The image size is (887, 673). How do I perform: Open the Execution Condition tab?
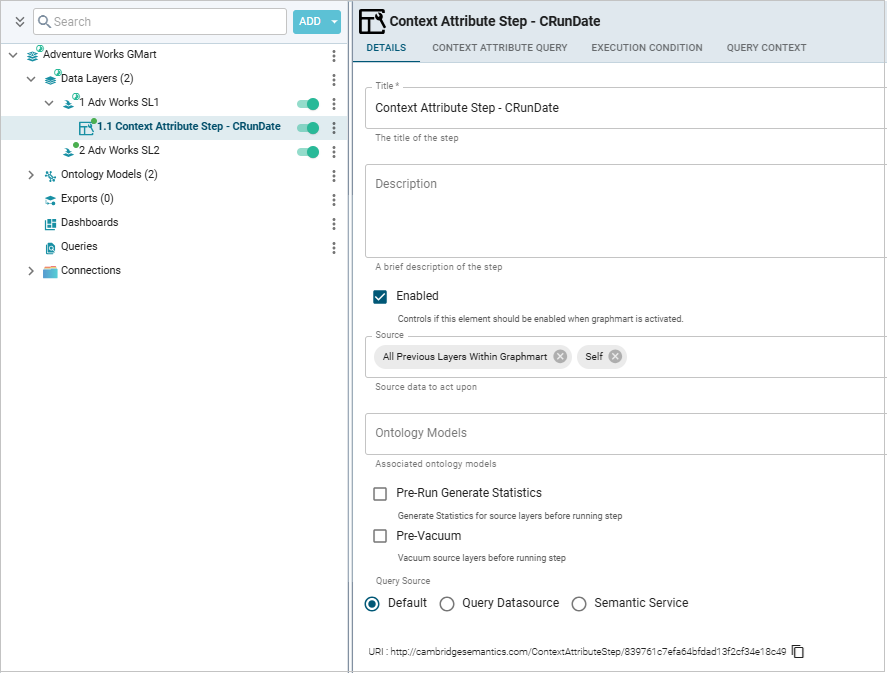[x=646, y=47]
